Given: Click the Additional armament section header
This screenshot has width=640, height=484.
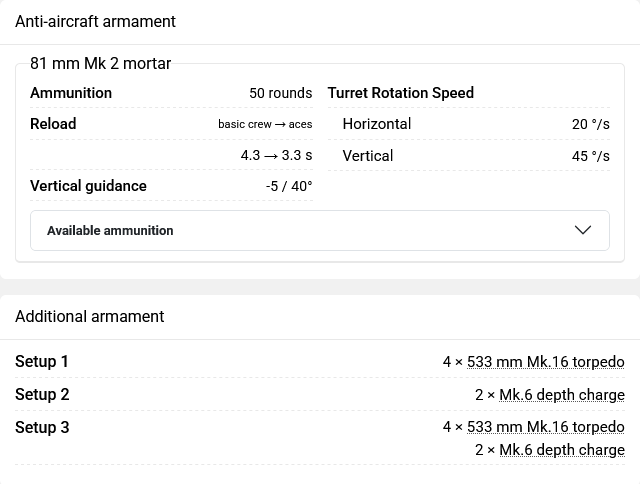Looking at the screenshot, I should point(90,317).
